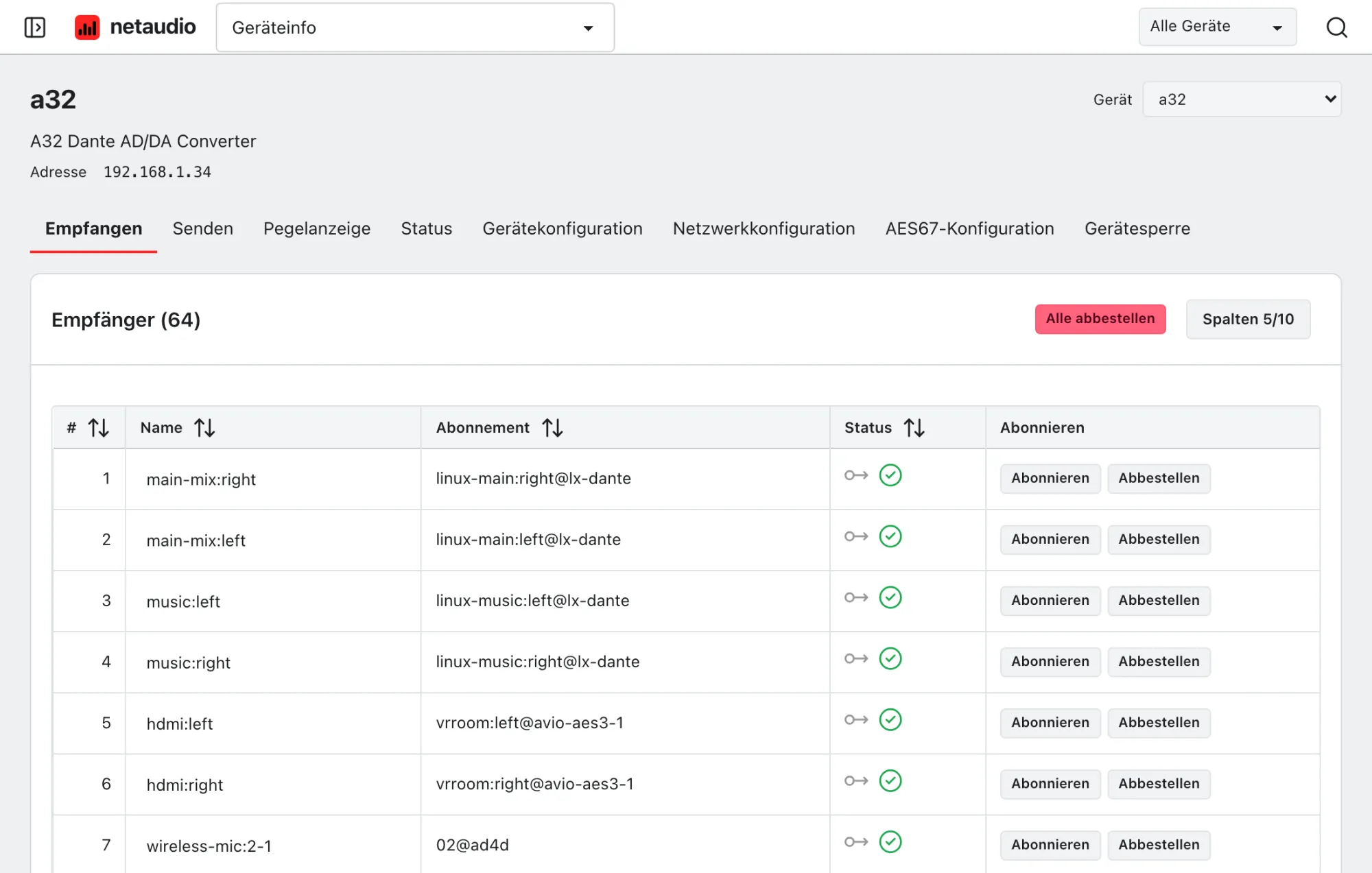Screen dimensions: 1372x873
Task: Click green check status for main-mix:left
Action: tap(890, 536)
